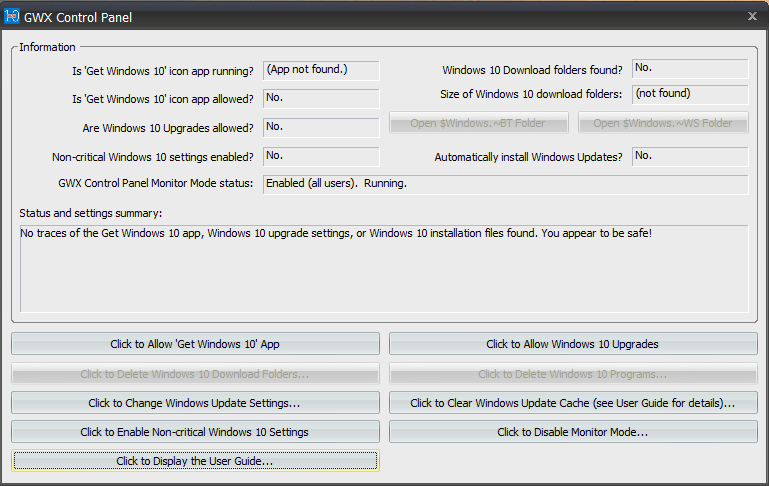
Task: Click the 'Windows 10 Download folders found?' label
Action: coord(532,70)
